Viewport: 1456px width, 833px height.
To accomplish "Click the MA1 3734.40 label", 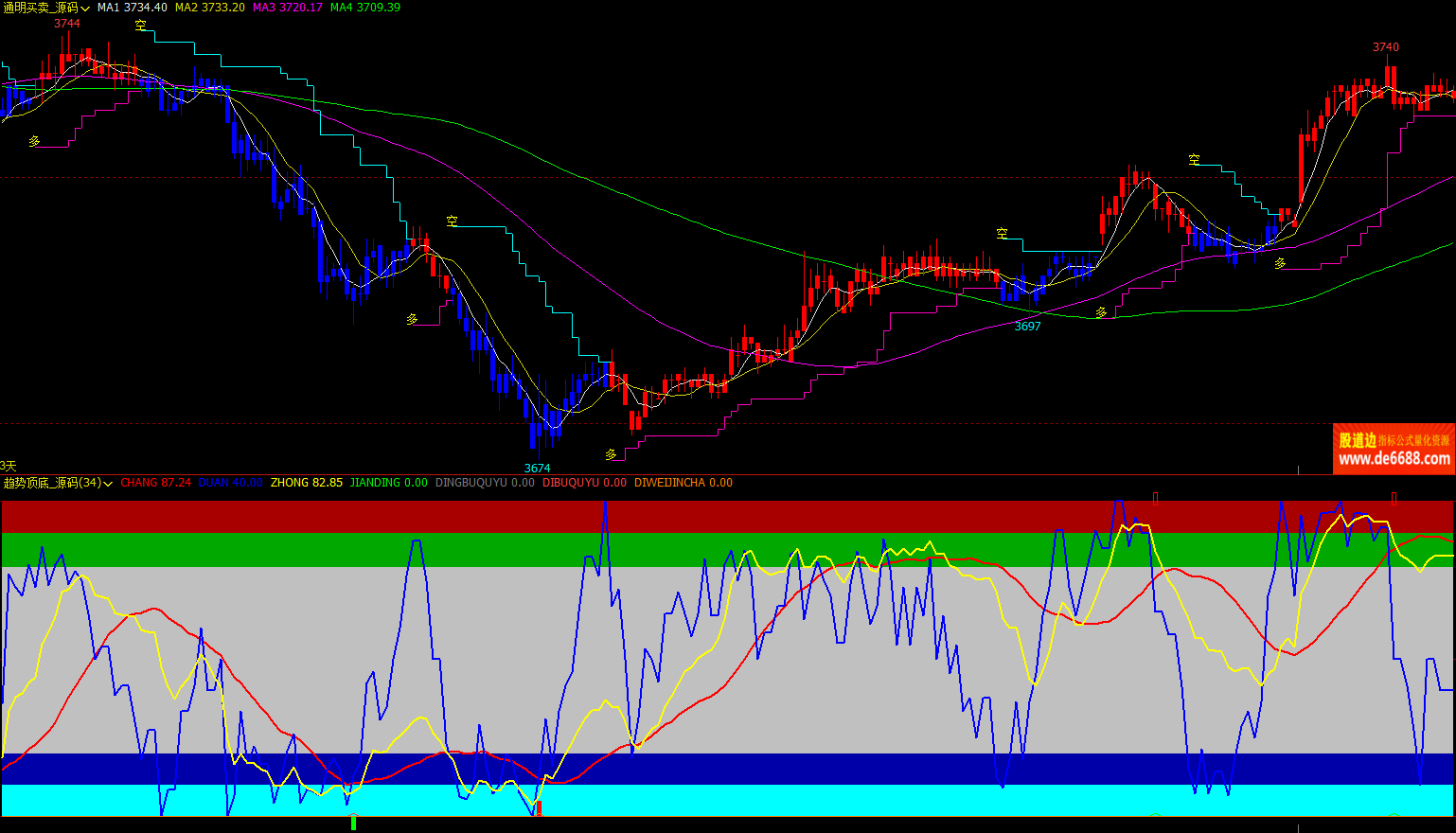I will click(133, 8).
